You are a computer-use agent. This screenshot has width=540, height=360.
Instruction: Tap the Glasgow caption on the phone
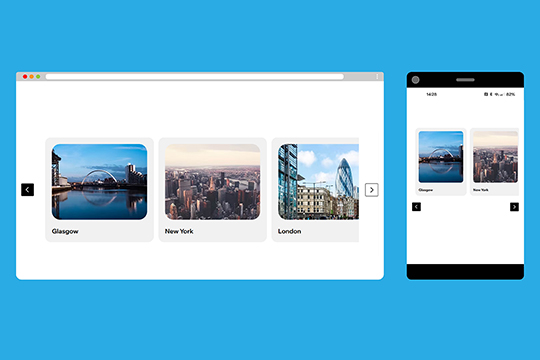[x=426, y=190]
